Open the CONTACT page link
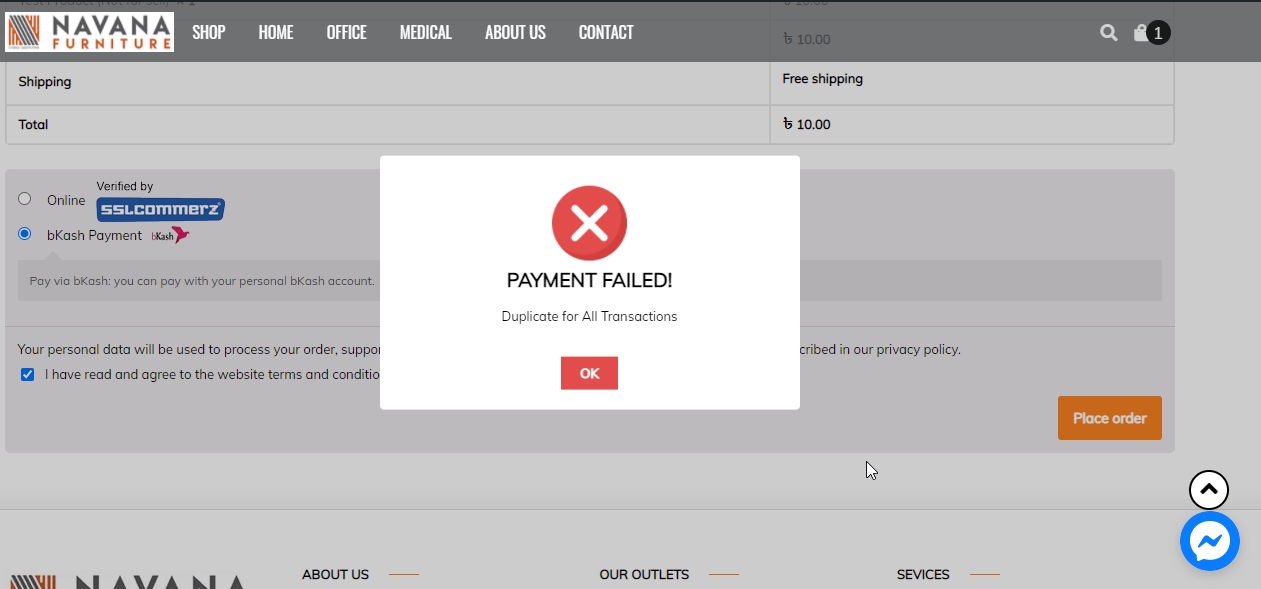The image size is (1261, 589). [606, 33]
